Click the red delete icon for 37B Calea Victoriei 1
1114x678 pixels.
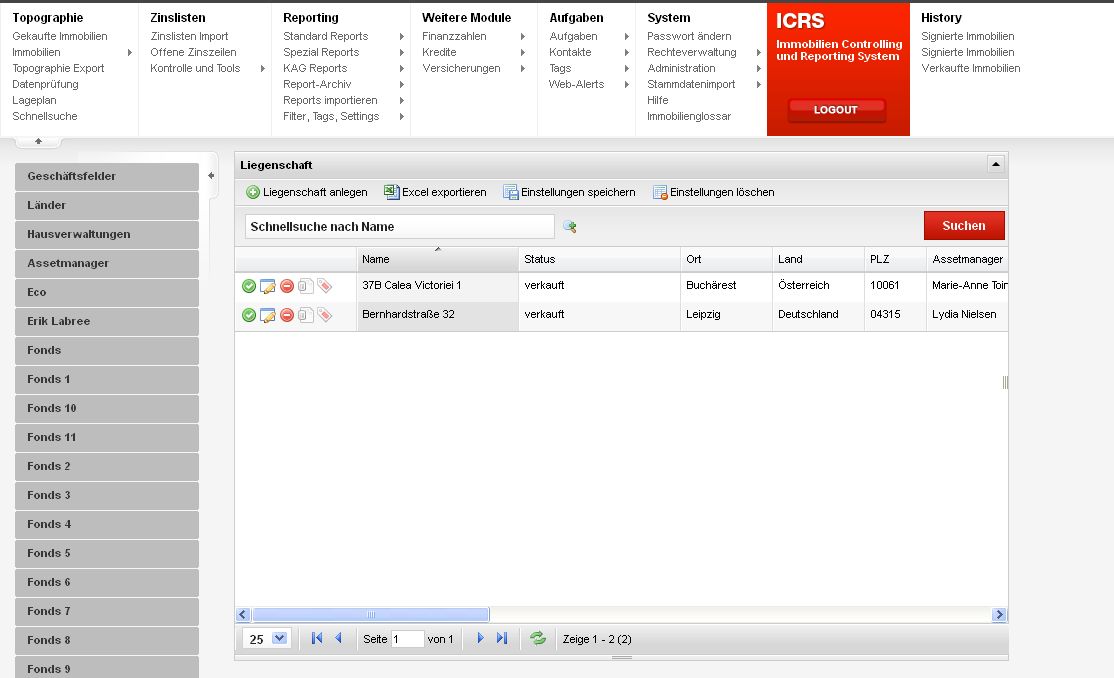tap(287, 286)
